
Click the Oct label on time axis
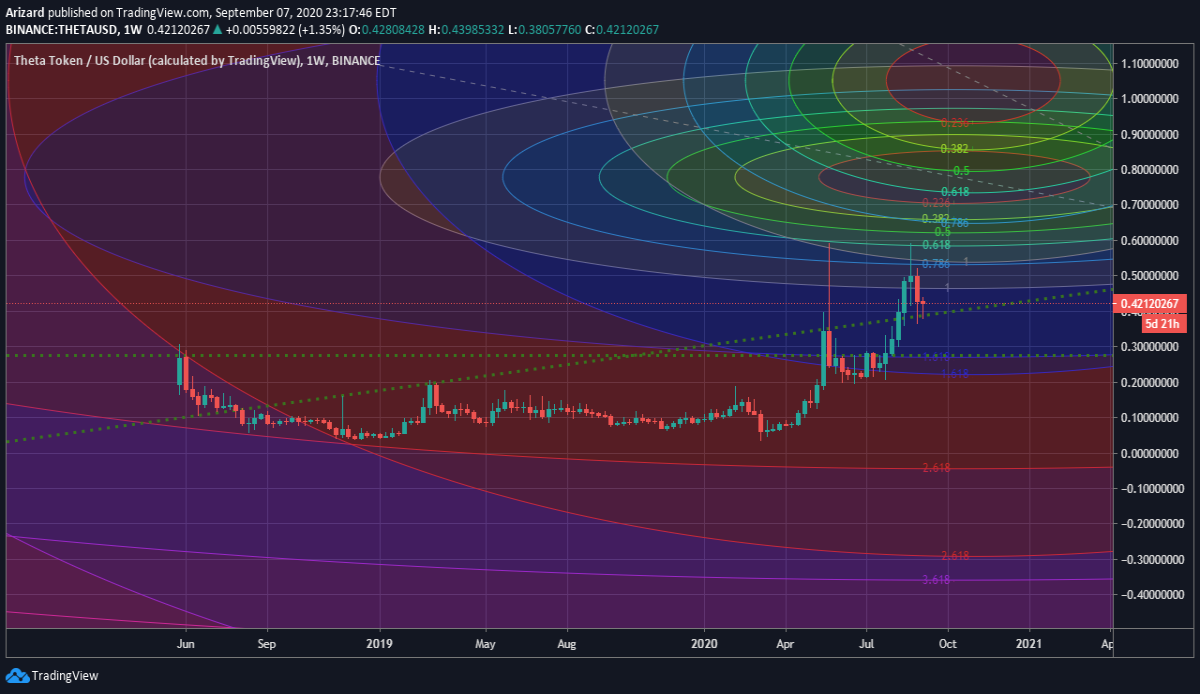click(x=948, y=645)
